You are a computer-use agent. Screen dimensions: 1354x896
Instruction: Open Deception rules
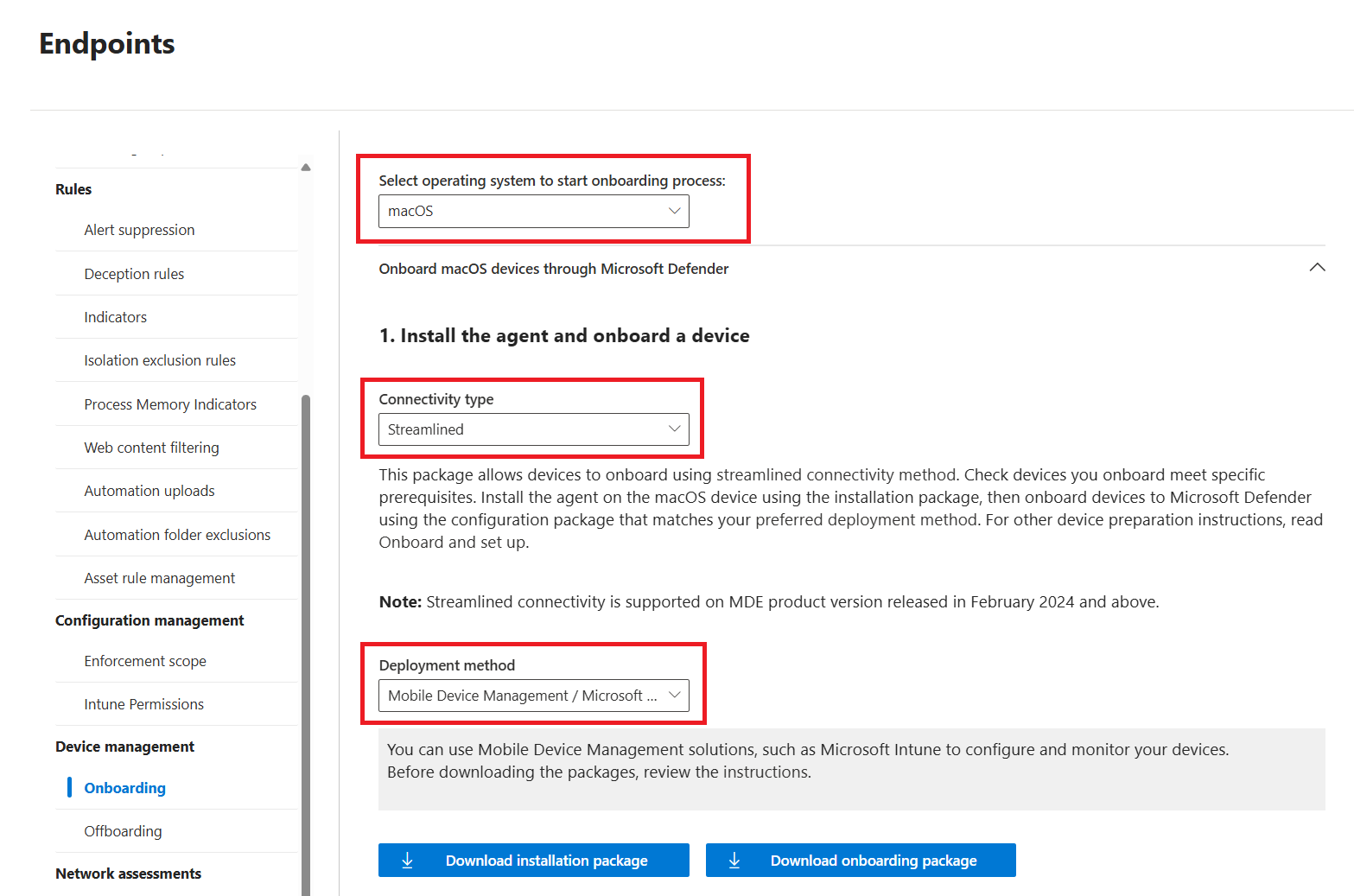point(134,273)
